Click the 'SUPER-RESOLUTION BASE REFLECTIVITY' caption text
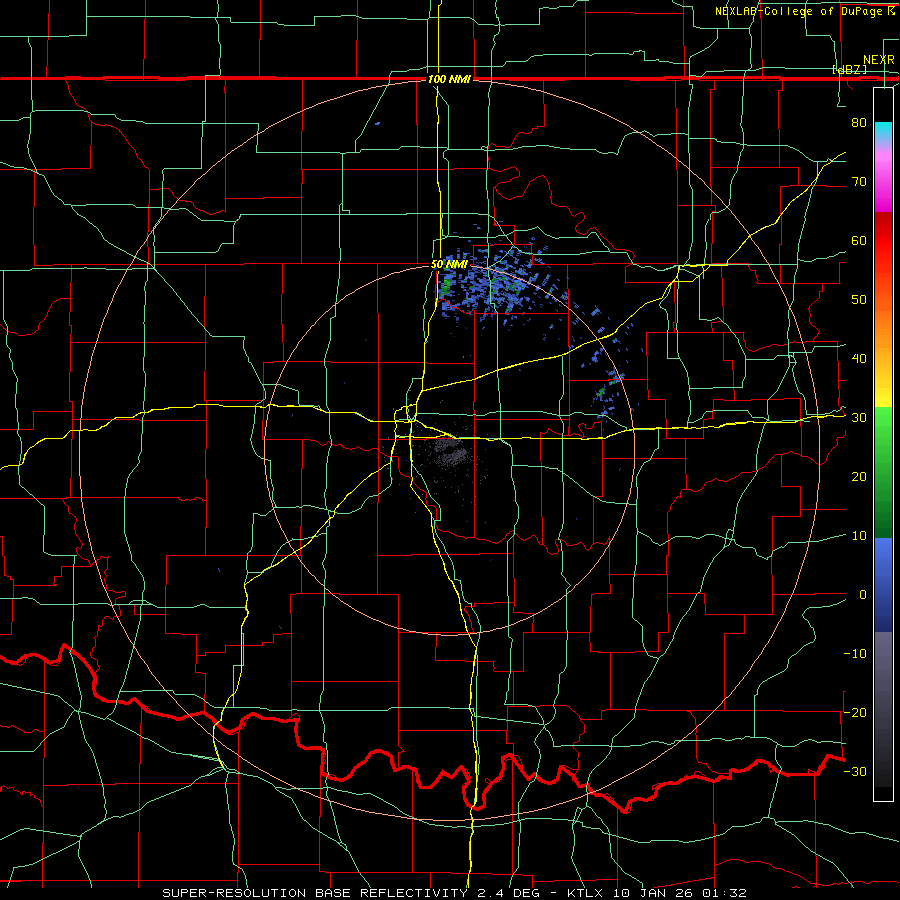 315,893
